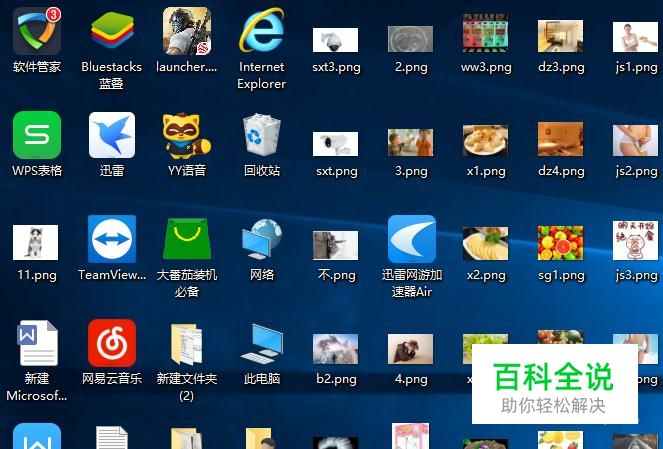Open the 网络 network icon
The width and height of the screenshot is (663, 449).
262,239
